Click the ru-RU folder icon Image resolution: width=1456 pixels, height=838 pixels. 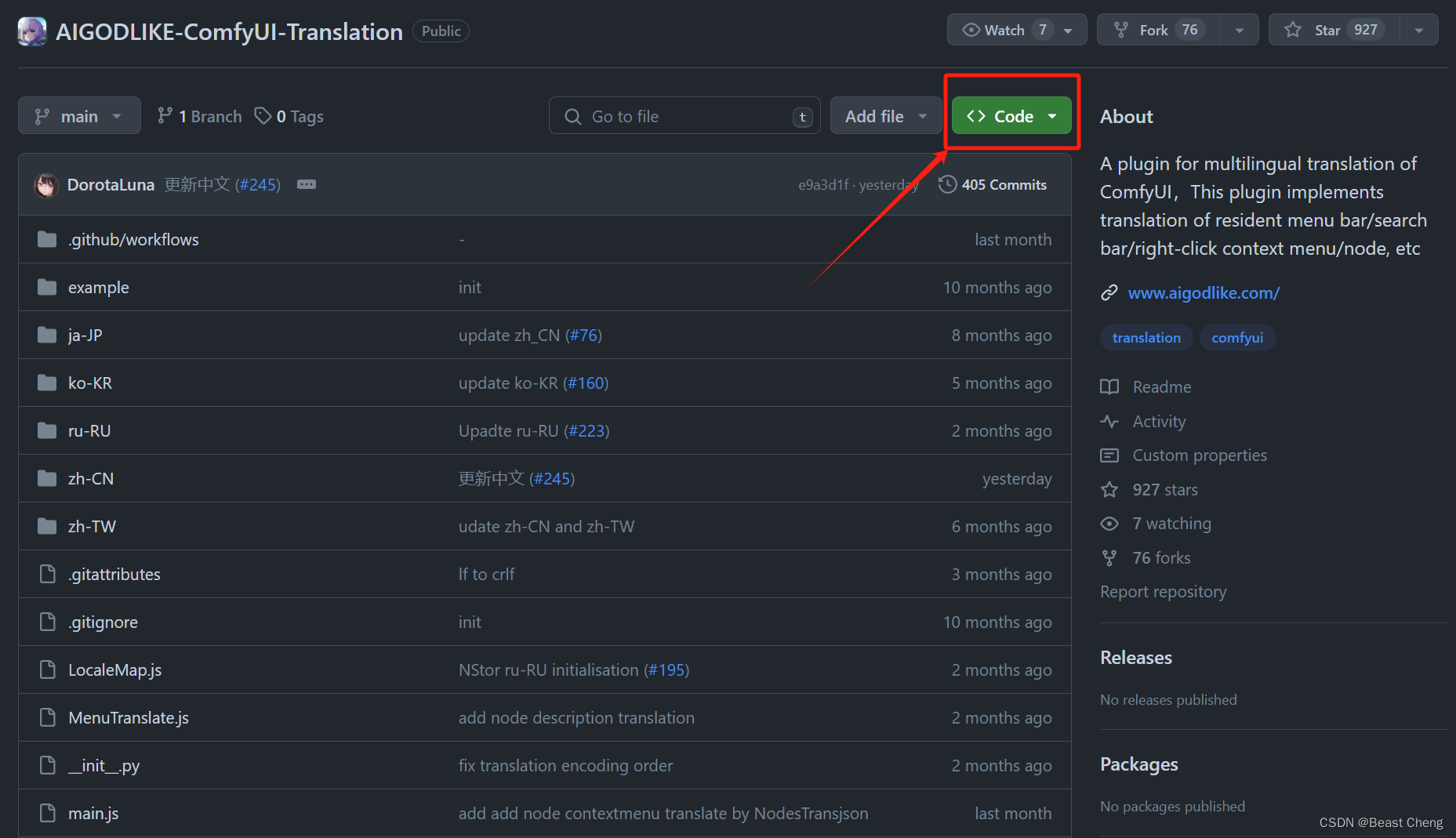(x=47, y=431)
